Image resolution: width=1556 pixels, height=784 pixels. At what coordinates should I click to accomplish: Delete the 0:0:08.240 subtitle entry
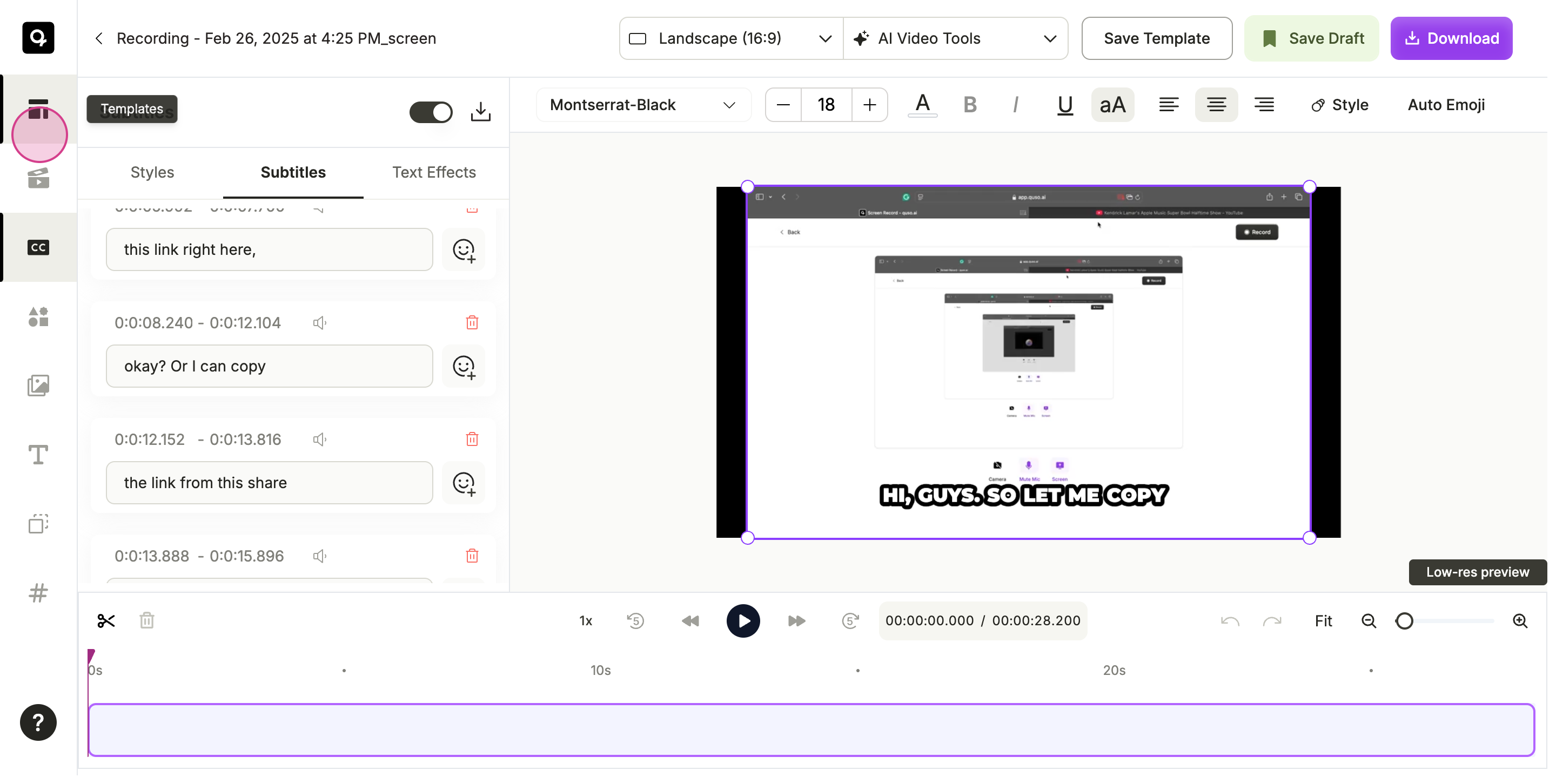tap(472, 323)
